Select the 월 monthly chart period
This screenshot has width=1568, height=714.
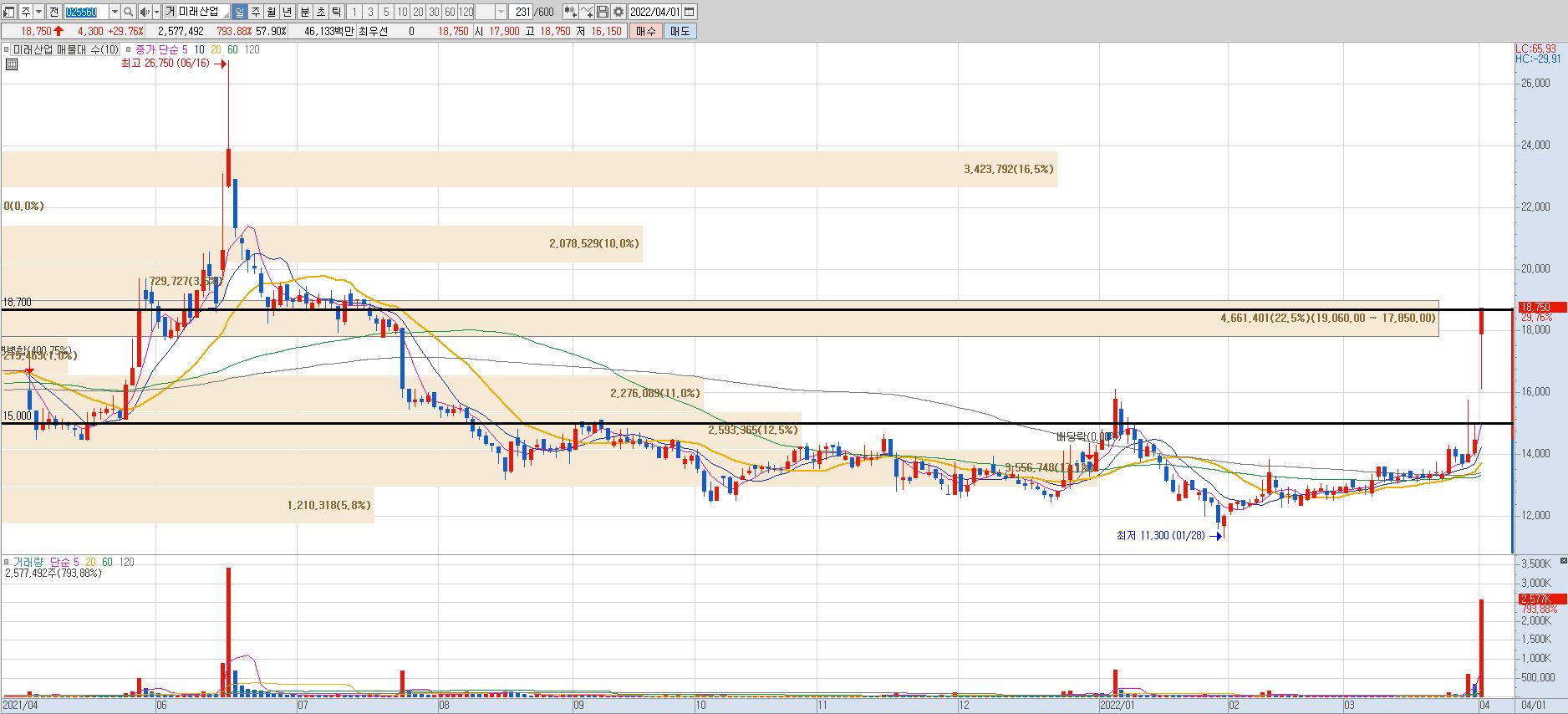272,12
